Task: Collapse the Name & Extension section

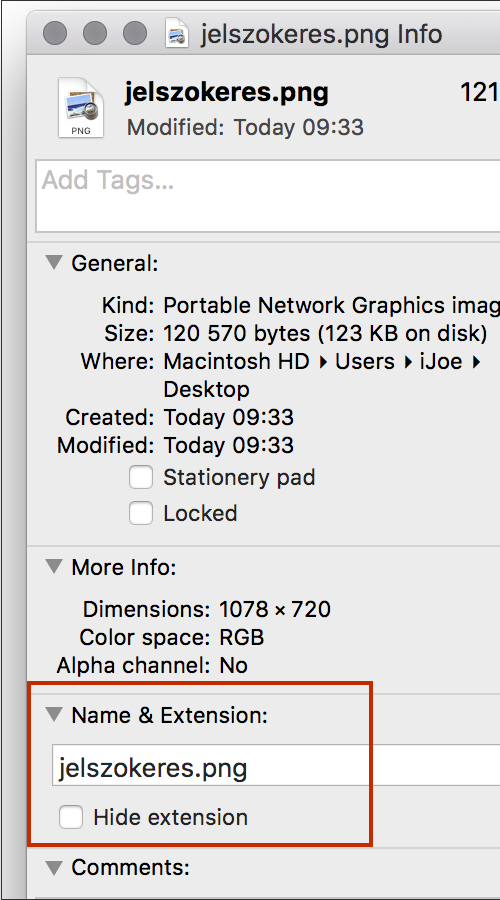Action: point(55,715)
